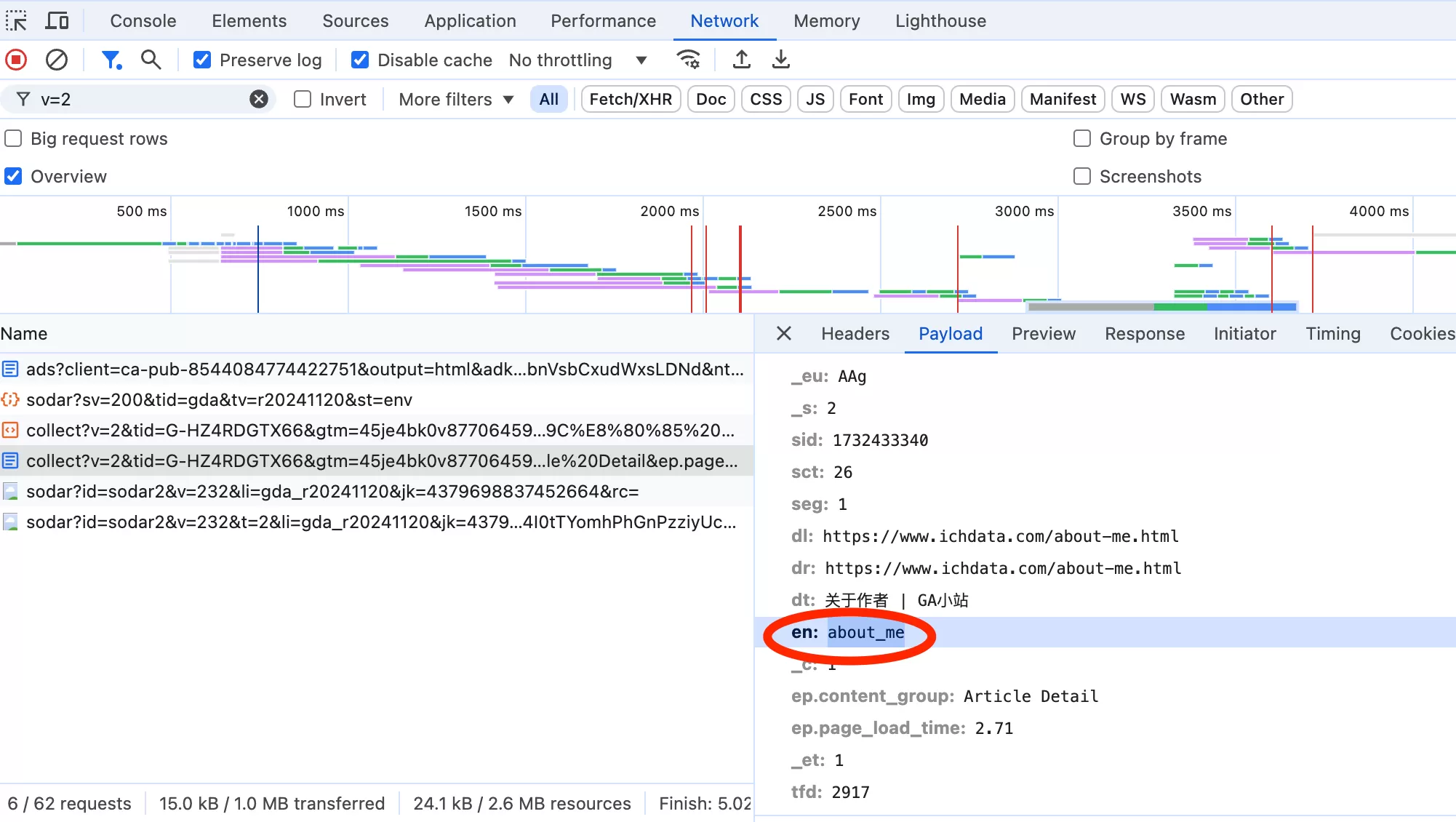Open the Performance tab
Image resolution: width=1456 pixels, height=822 pixels.
604,21
